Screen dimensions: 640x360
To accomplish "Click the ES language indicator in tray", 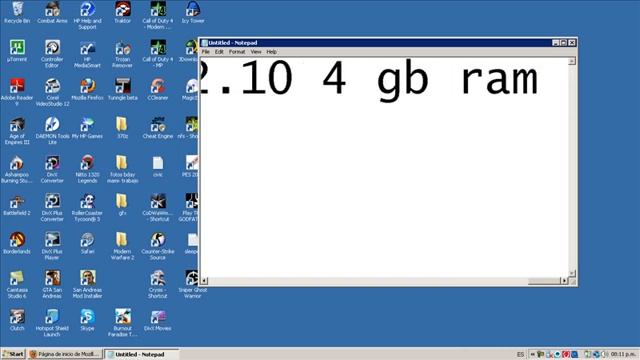I will click(520, 354).
